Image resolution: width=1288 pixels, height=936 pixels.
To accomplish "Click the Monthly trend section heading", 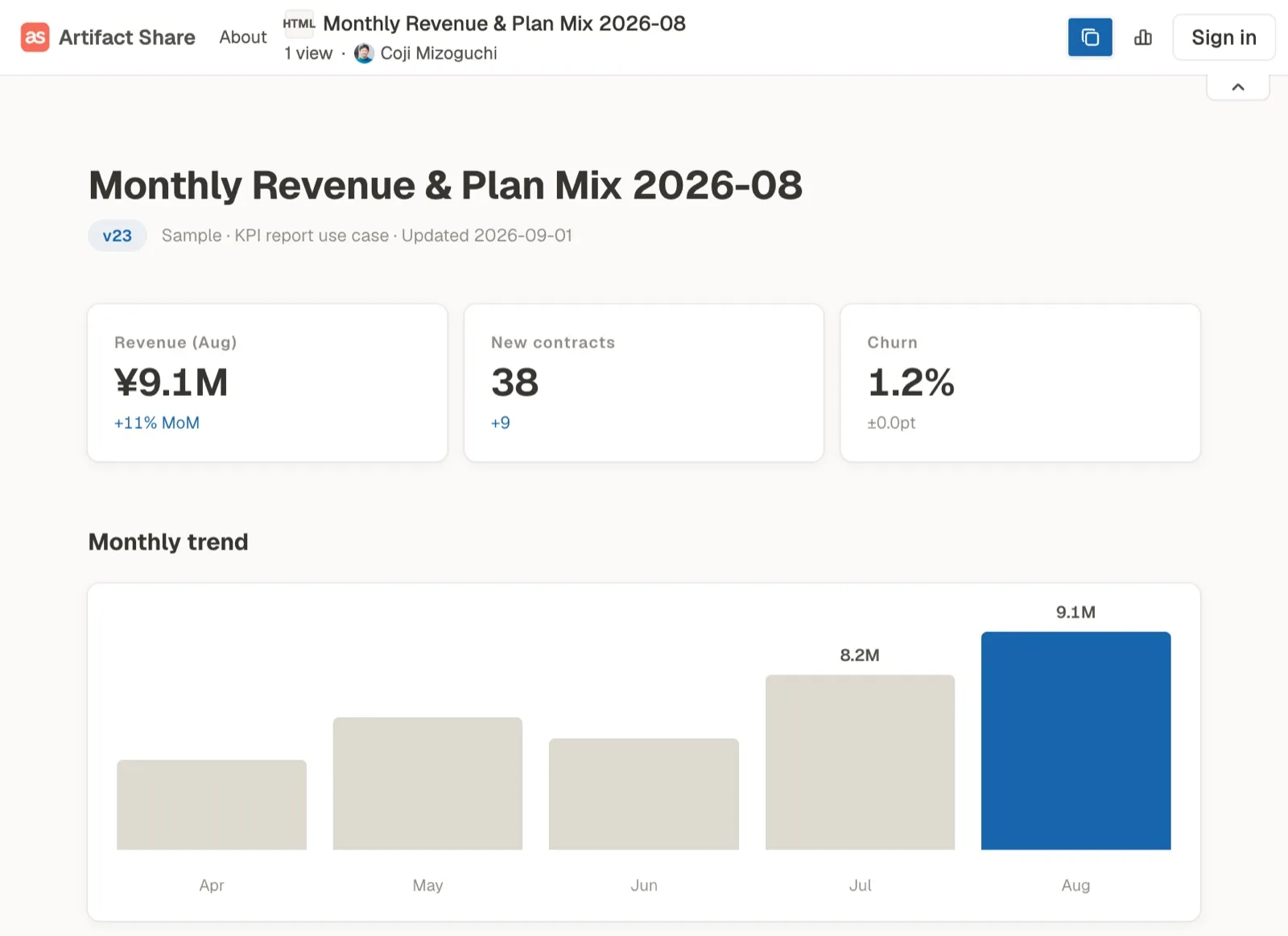I will click(x=168, y=542).
